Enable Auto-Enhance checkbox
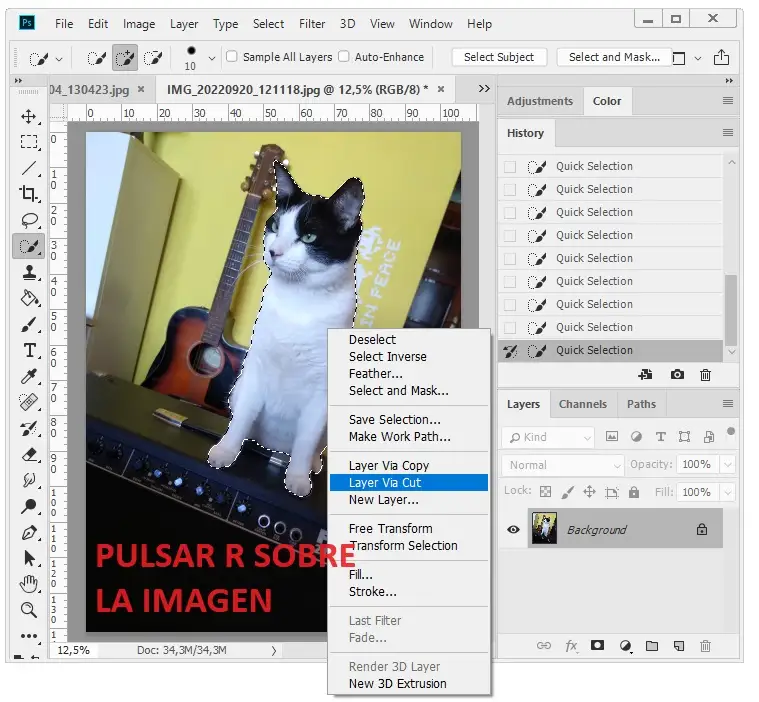This screenshot has width=759, height=702. (344, 57)
